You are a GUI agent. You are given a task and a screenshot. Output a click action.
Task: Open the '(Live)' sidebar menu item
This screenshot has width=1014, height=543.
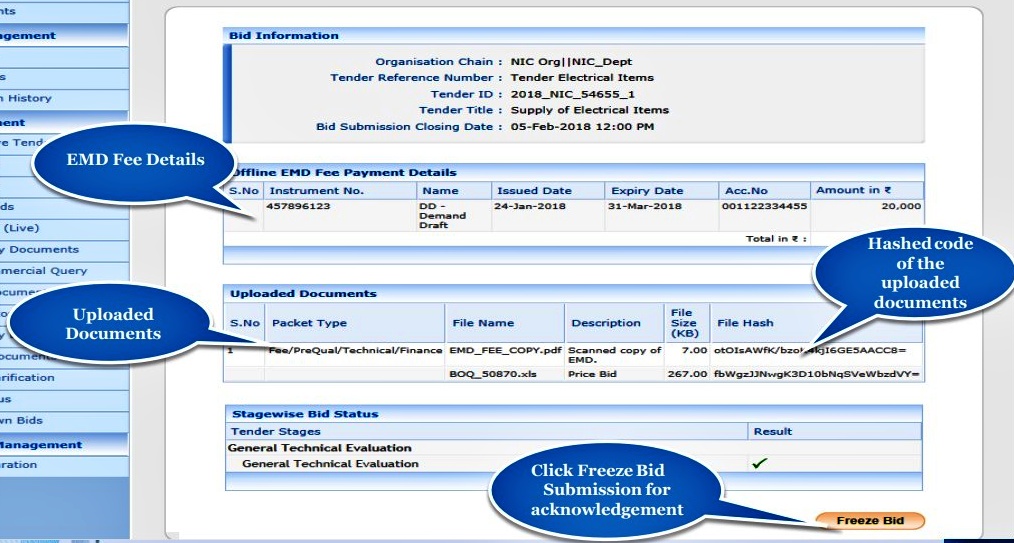point(64,228)
